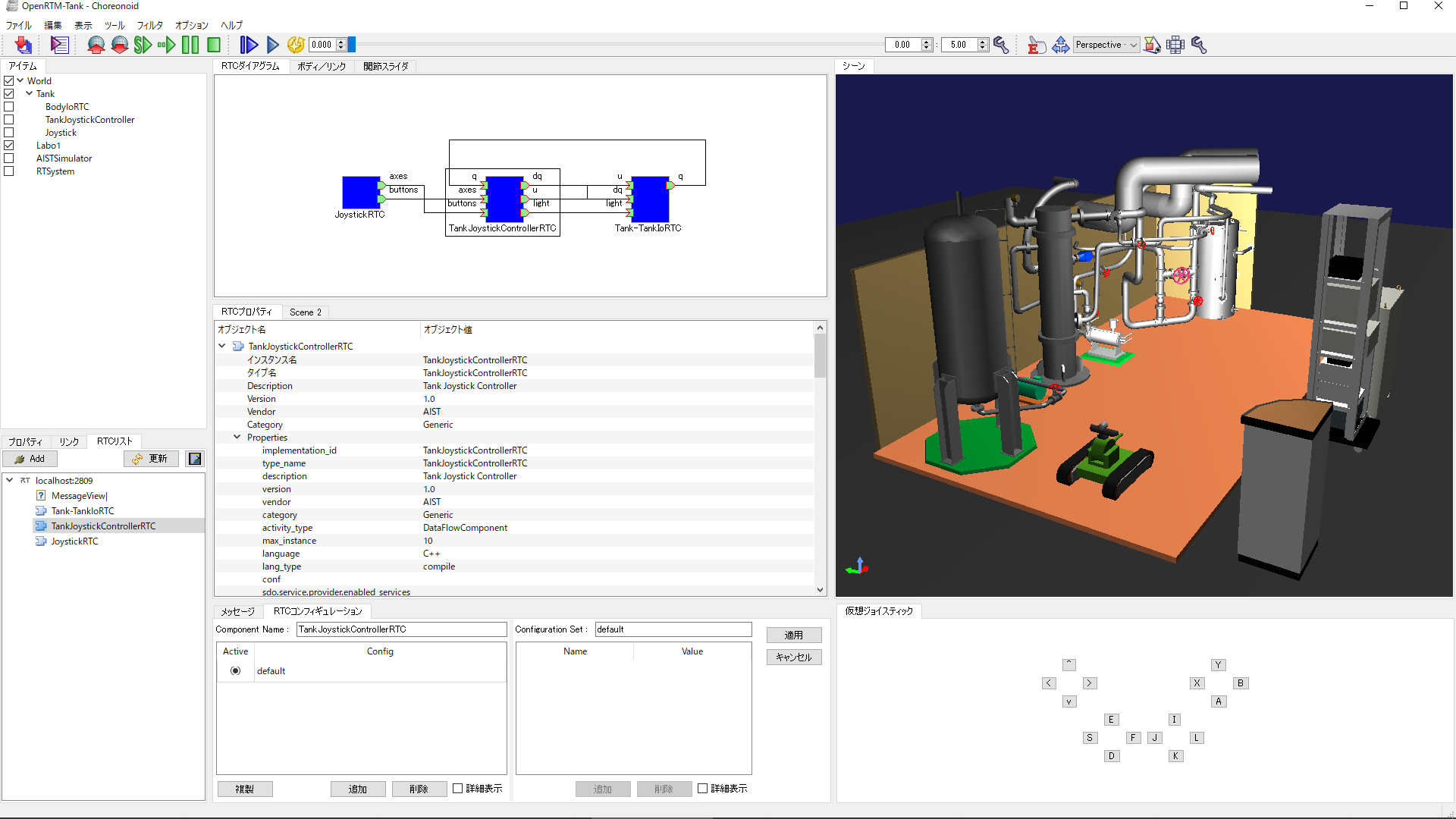
Task: Click the blue arrows viewpoint operation icon
Action: [1060, 45]
